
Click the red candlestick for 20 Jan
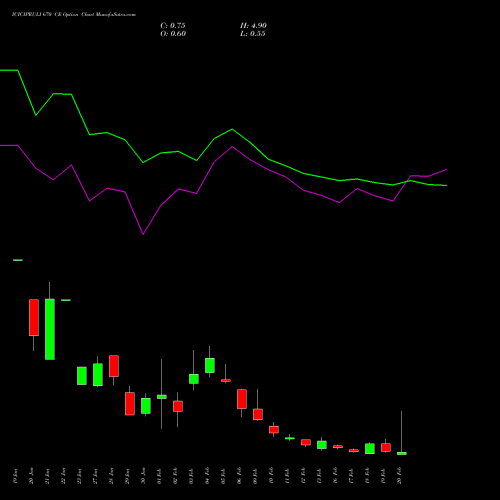(x=34, y=317)
